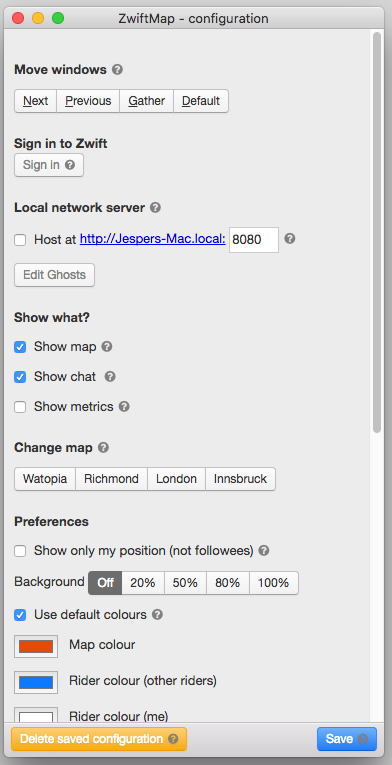Click the 8080 port input field
This screenshot has height=765, width=392.
coord(254,240)
